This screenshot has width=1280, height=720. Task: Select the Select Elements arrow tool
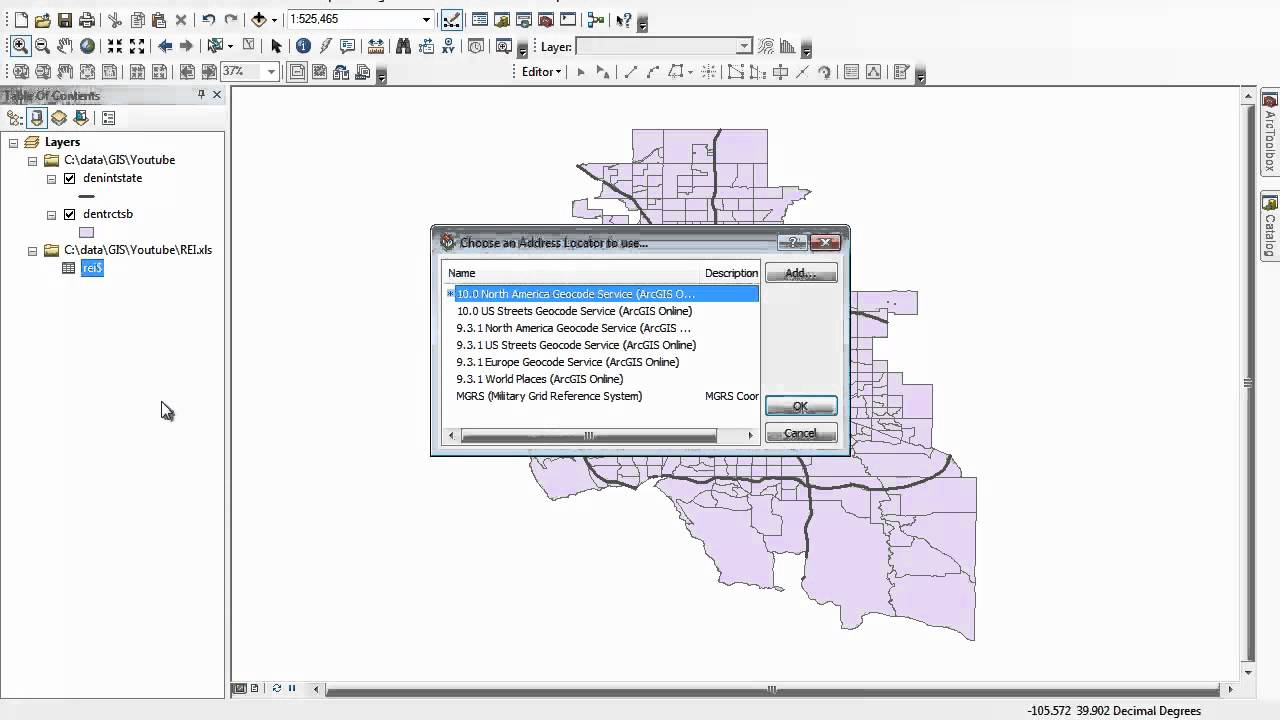tap(277, 46)
